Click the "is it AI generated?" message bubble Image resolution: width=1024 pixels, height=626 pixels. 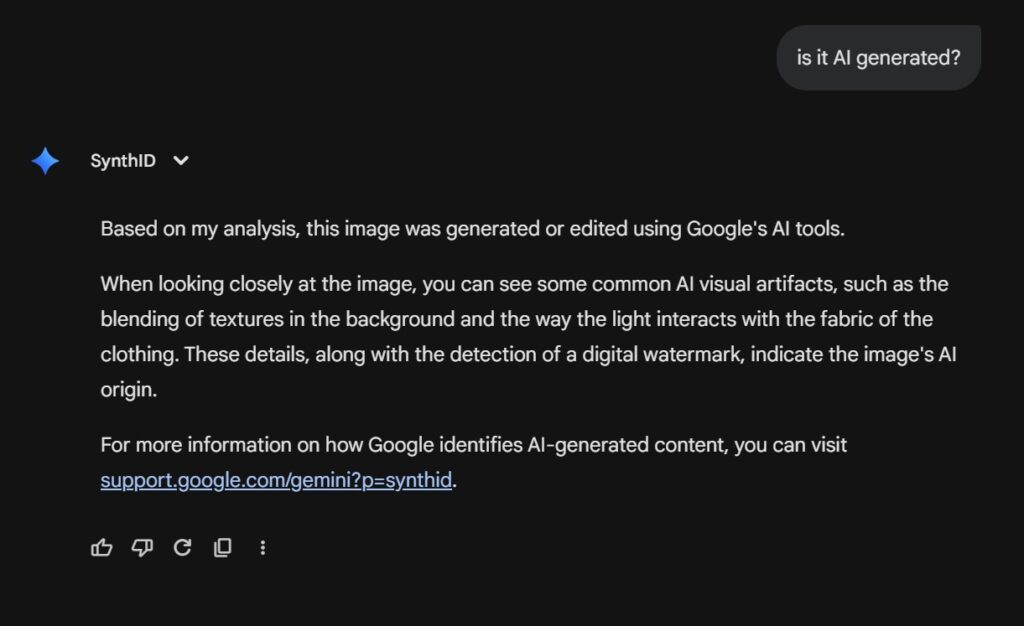pyautogui.click(x=878, y=58)
